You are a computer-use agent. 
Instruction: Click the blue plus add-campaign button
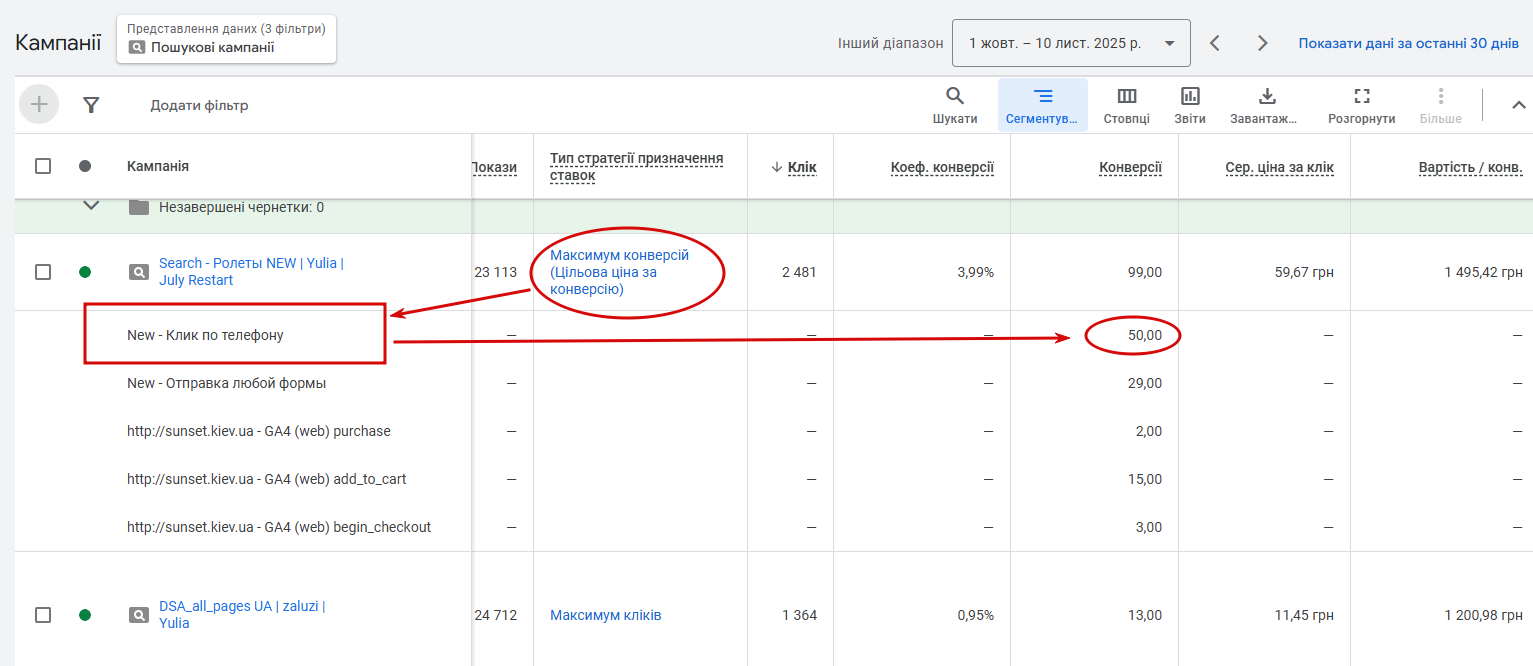pos(39,104)
